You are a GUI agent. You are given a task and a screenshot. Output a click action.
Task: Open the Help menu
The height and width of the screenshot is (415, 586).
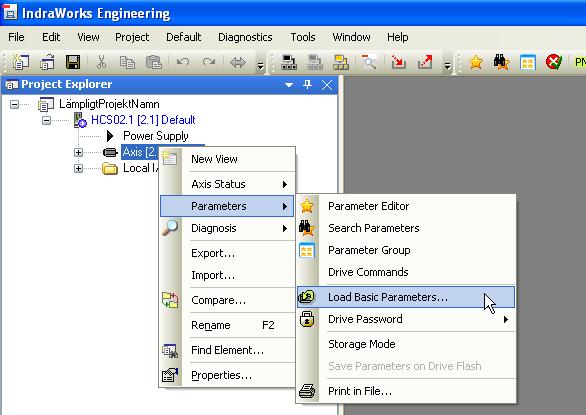(x=398, y=37)
